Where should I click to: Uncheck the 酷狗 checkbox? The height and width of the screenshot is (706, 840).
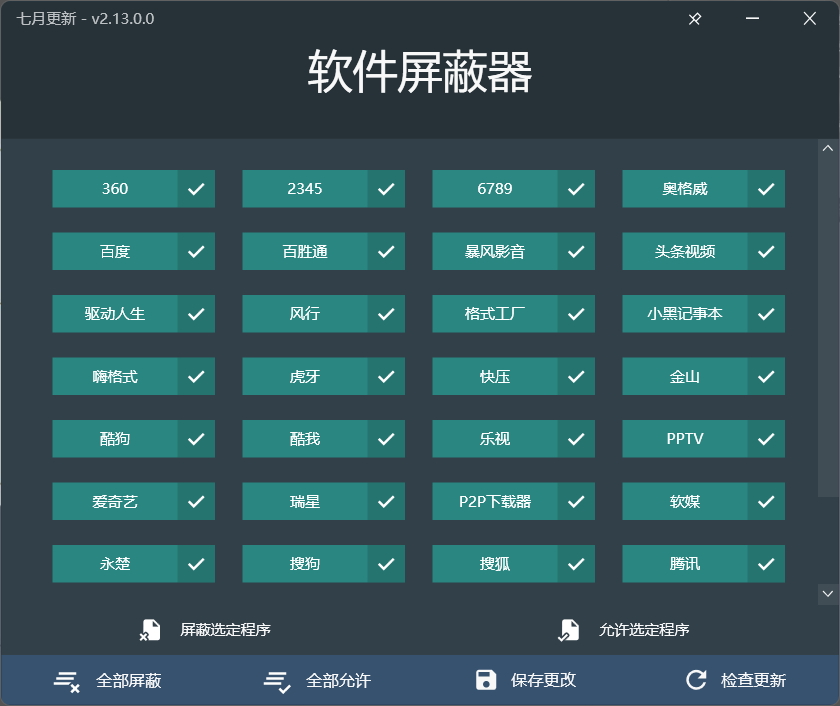(196, 438)
